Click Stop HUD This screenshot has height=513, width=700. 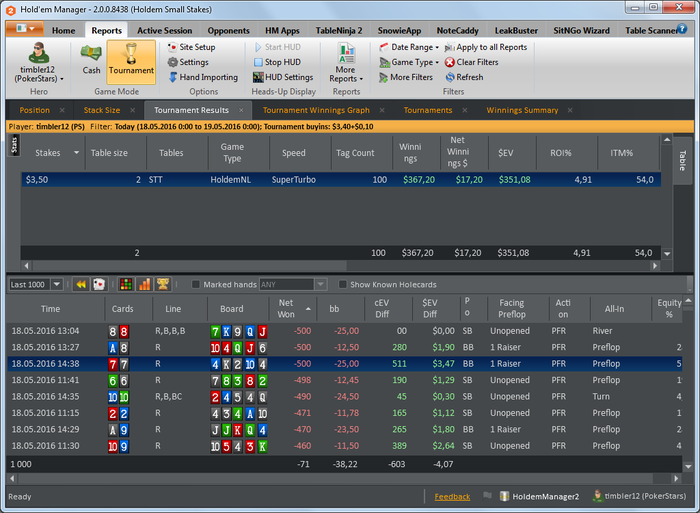tap(277, 62)
